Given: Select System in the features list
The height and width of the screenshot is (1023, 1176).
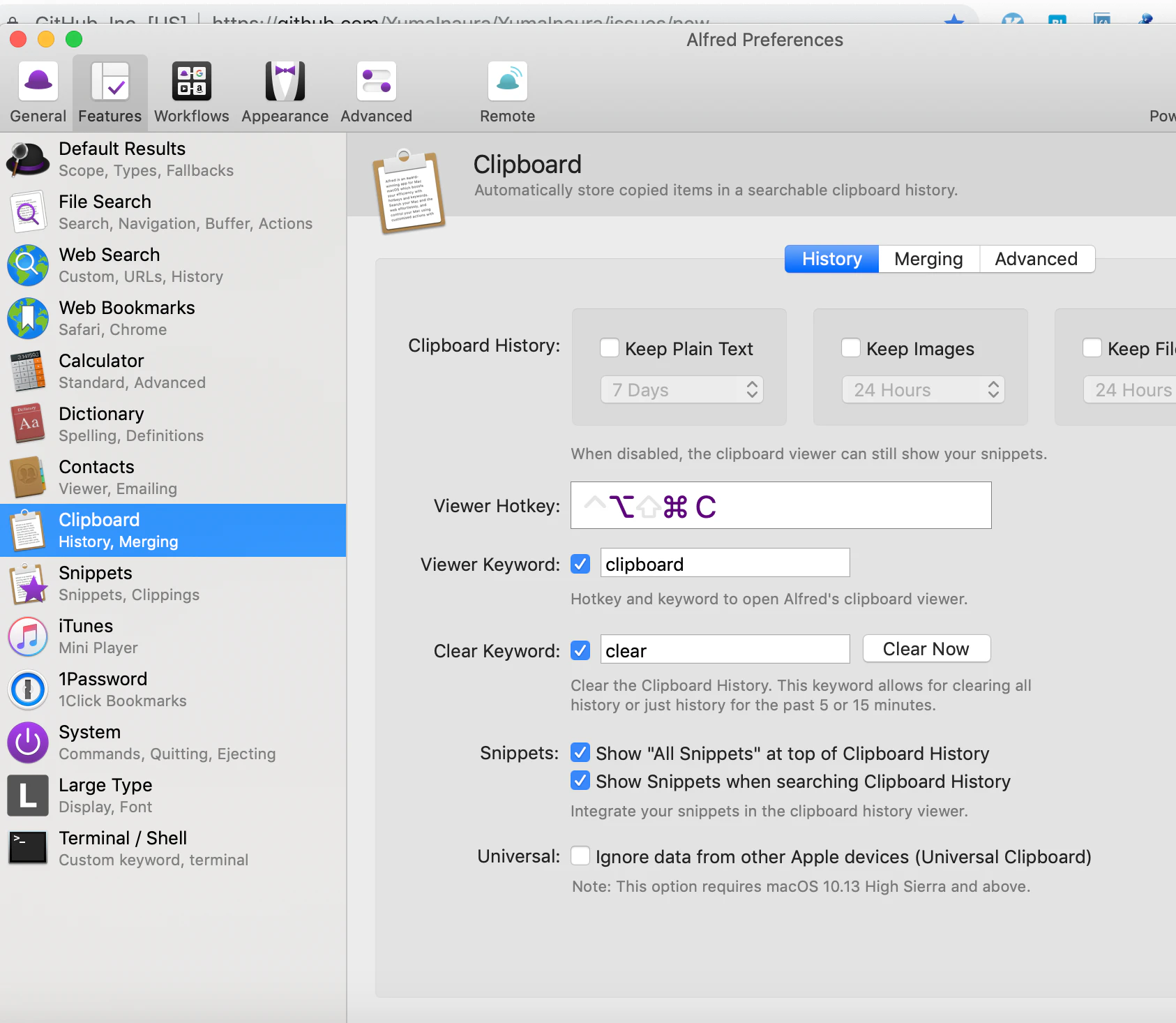Looking at the screenshot, I should 173,742.
